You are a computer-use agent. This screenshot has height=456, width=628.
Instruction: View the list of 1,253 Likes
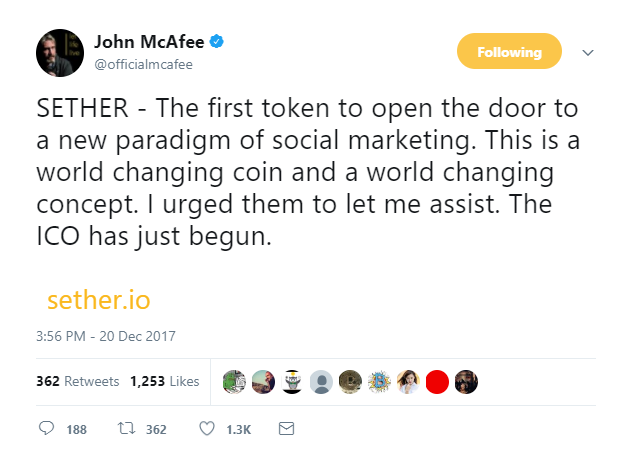coord(164,381)
